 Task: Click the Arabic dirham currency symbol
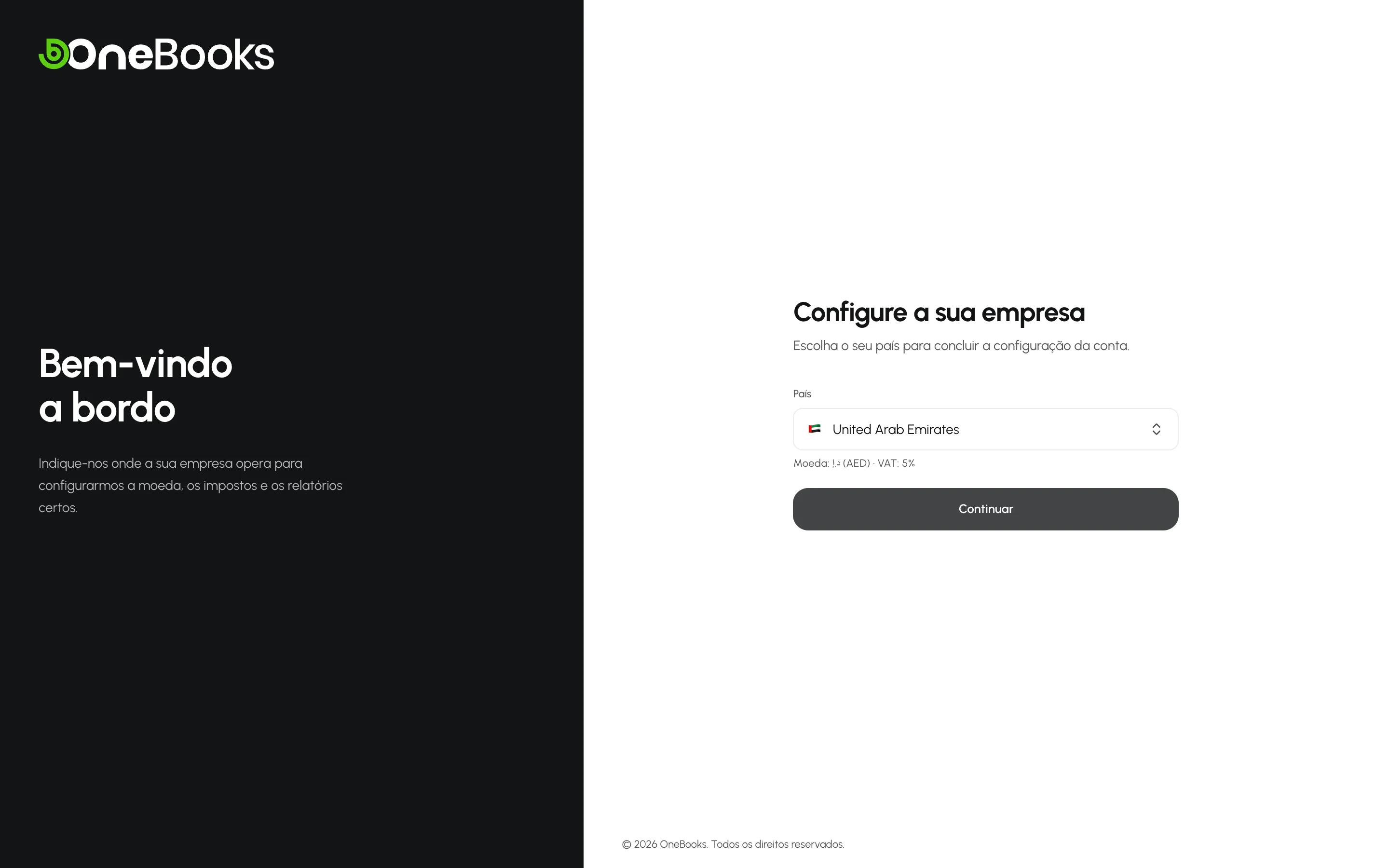tap(836, 463)
